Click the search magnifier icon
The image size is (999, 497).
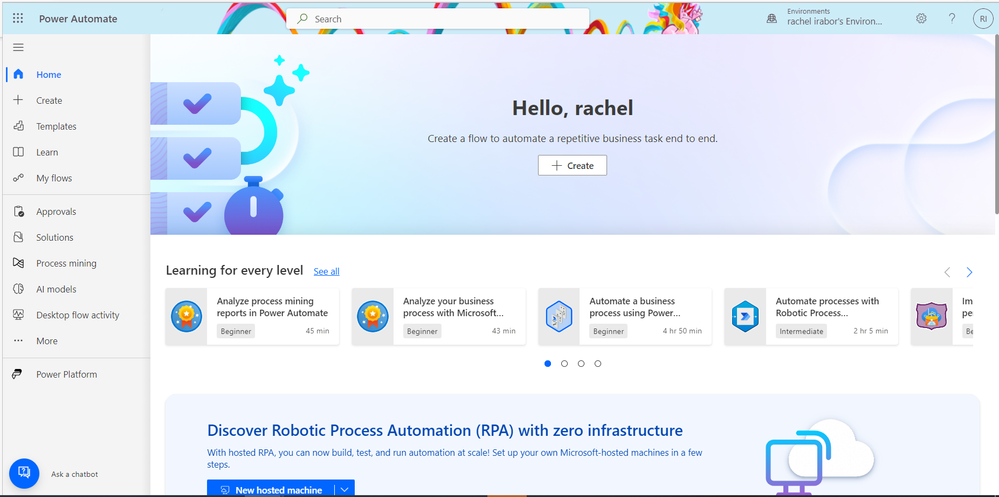[x=303, y=19]
